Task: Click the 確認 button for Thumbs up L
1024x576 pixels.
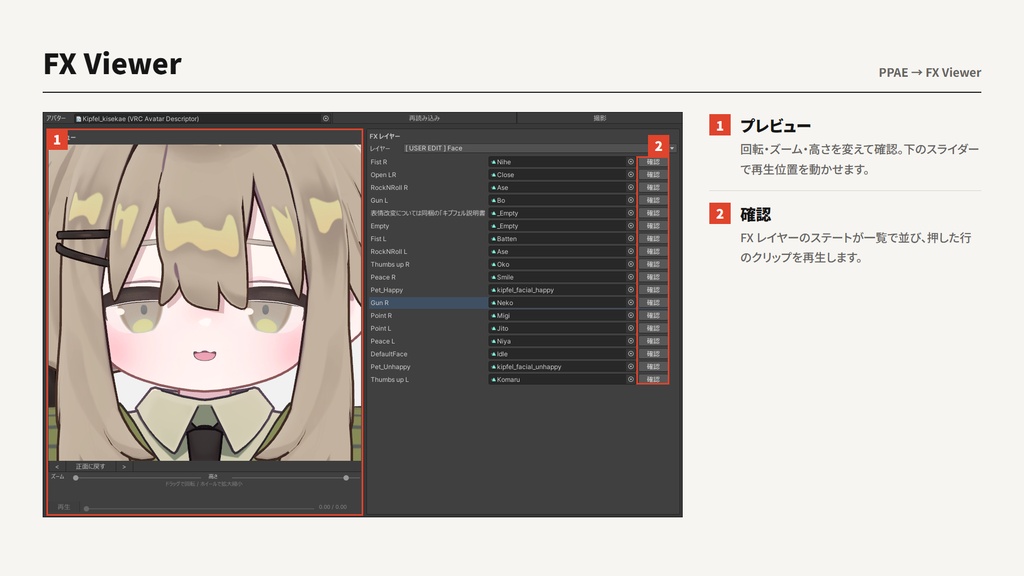Action: 653,379
